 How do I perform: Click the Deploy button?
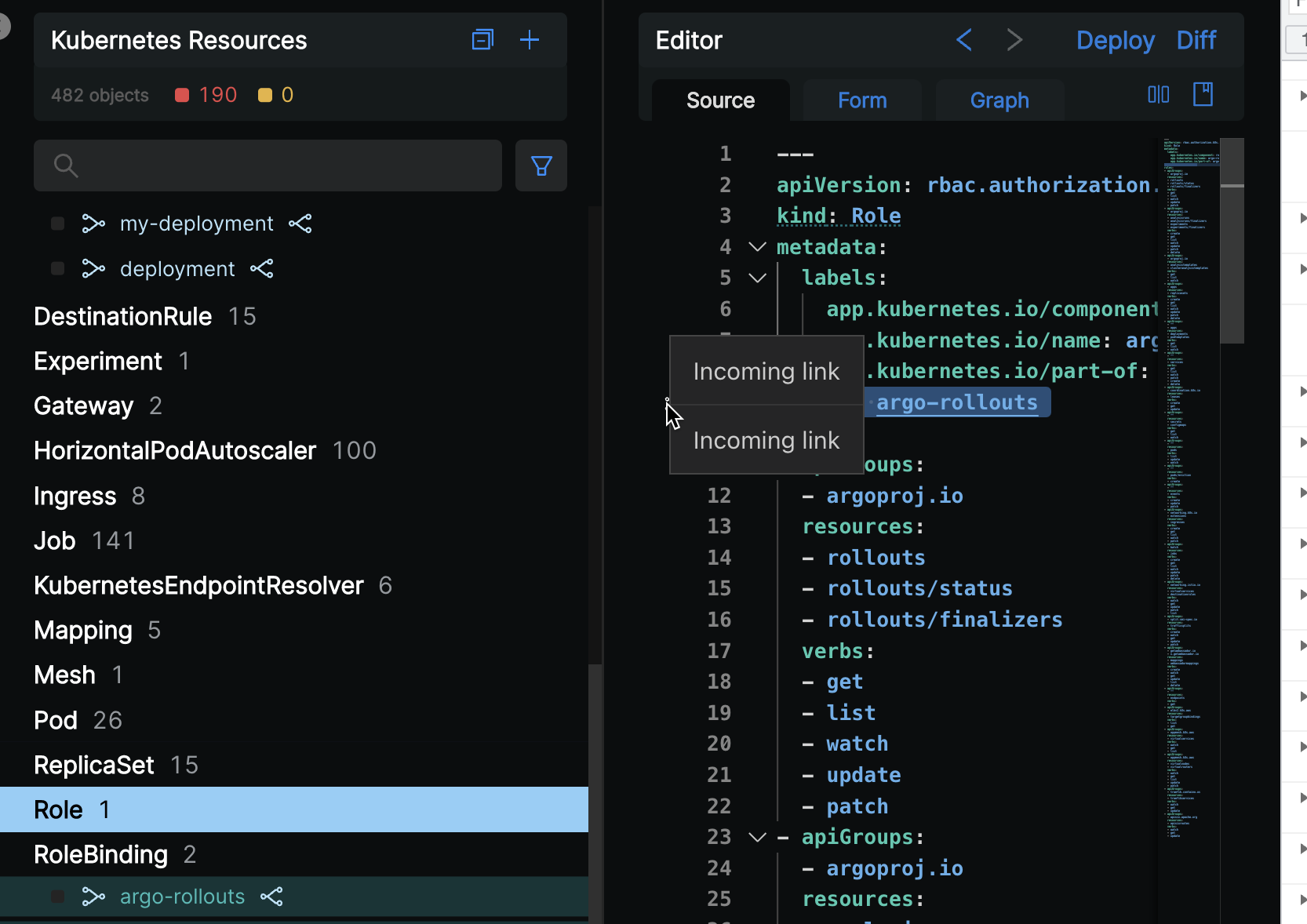(1115, 40)
